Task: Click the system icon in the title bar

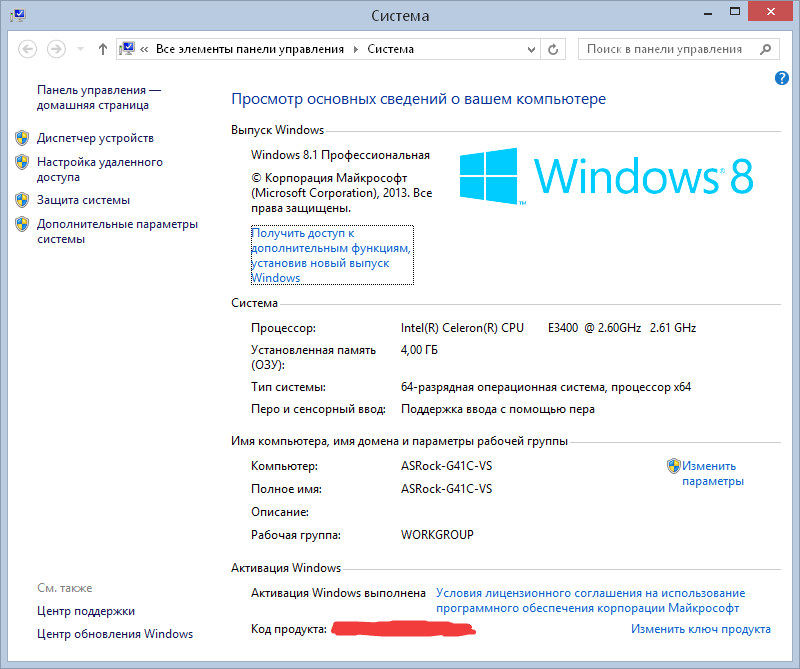Action: click(x=18, y=15)
